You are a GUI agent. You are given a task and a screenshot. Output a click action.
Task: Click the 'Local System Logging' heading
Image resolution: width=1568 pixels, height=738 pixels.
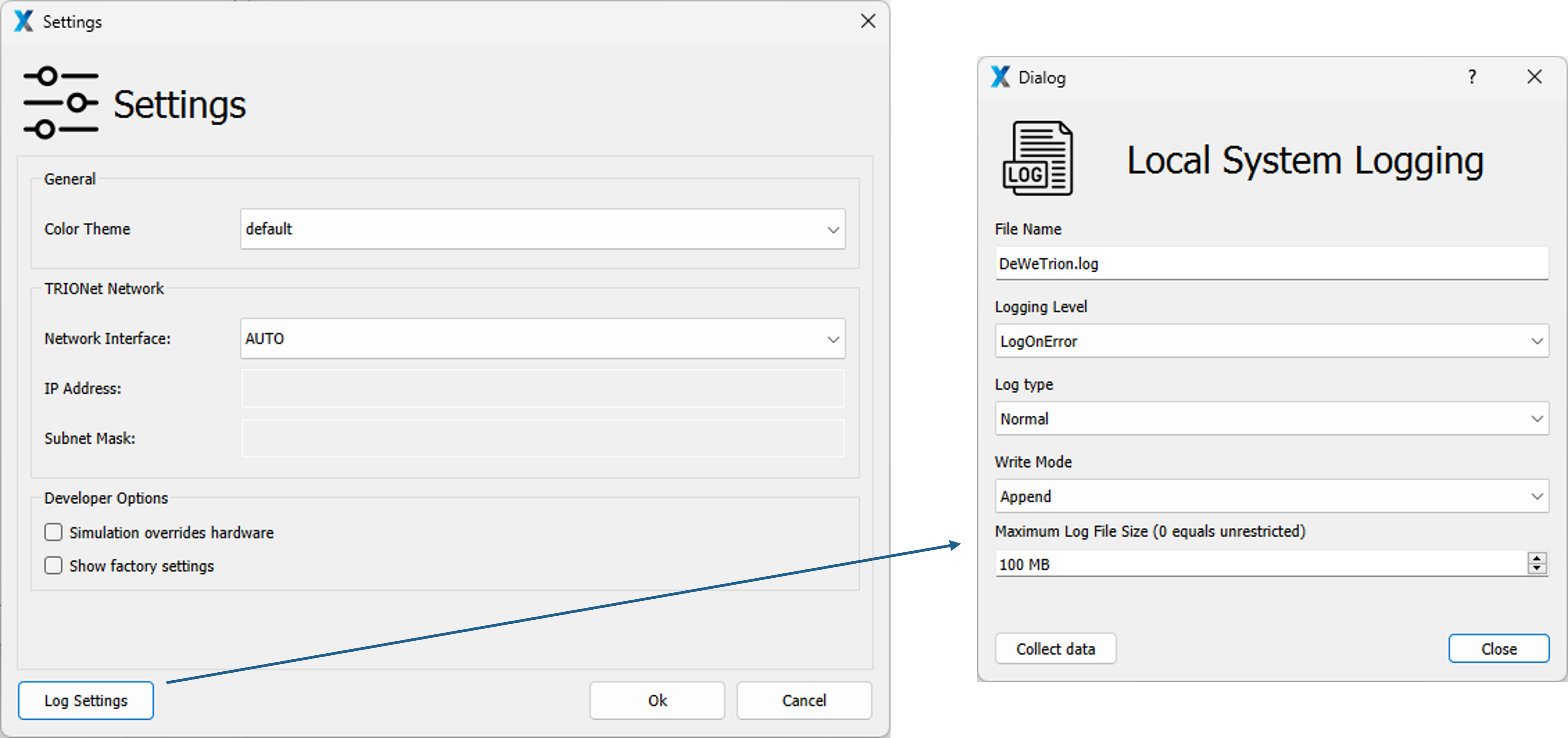(1305, 161)
